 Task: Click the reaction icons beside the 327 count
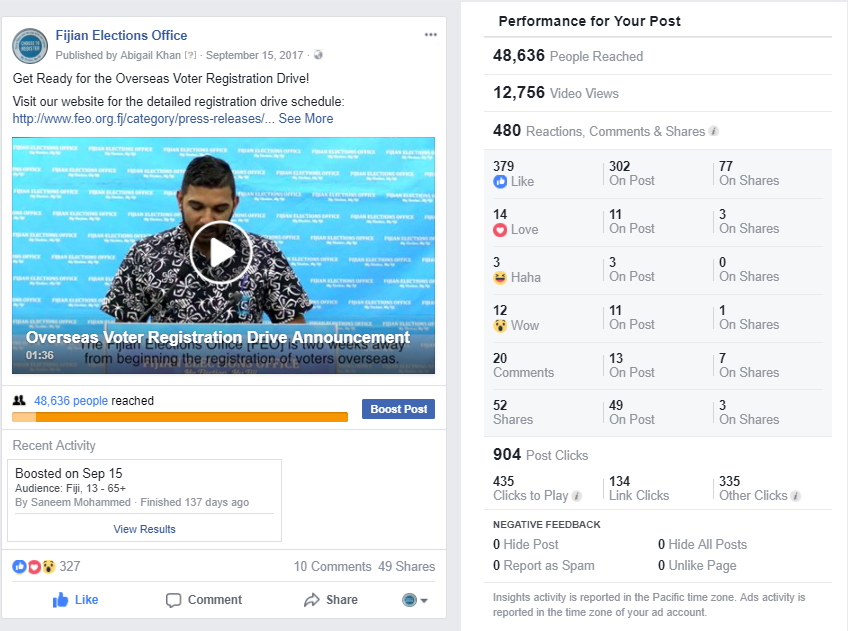34,567
